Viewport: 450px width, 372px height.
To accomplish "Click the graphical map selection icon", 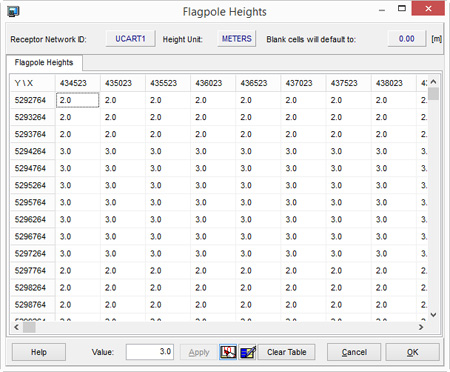I will 228,352.
